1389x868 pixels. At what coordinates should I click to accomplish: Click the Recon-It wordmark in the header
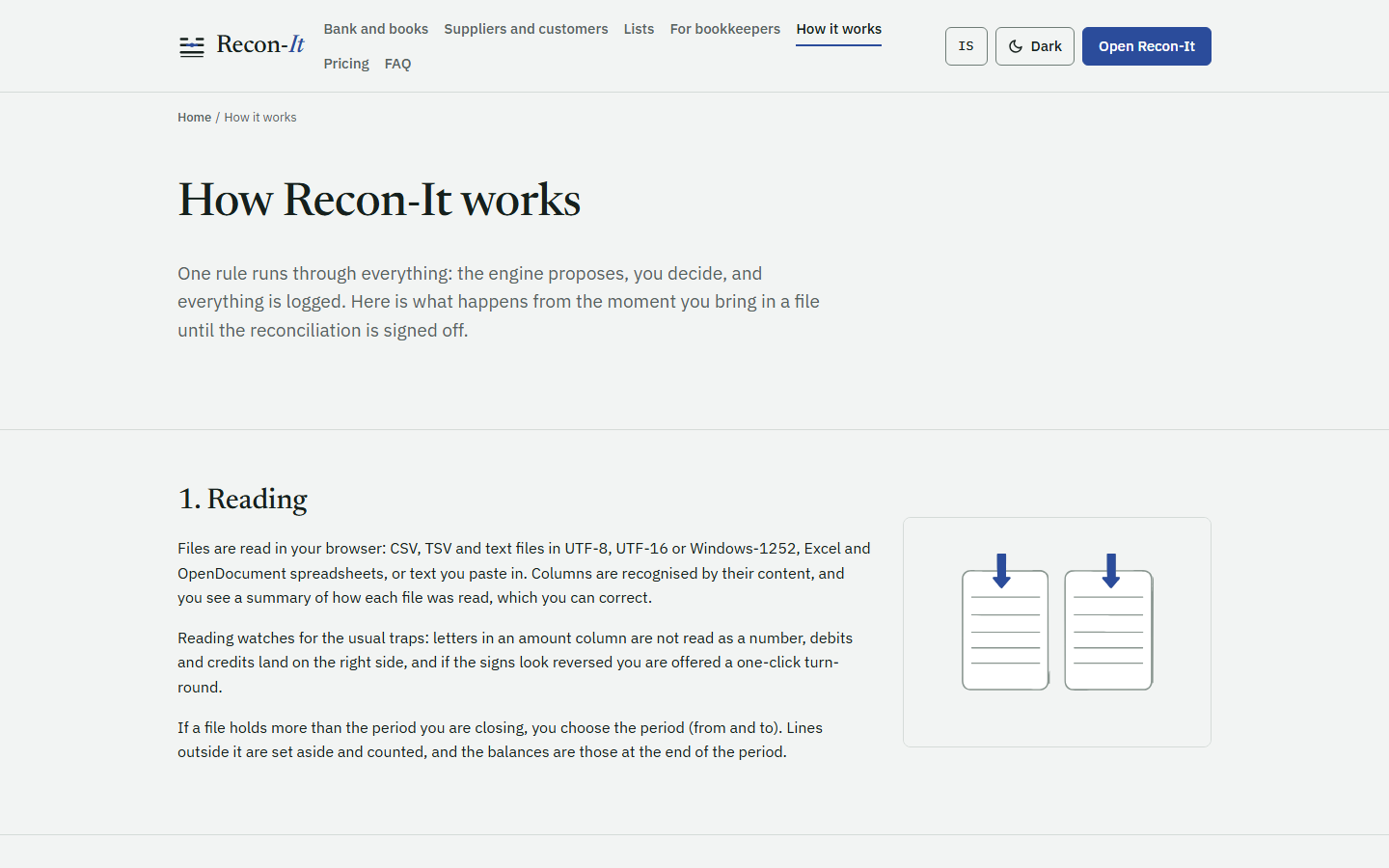(x=260, y=44)
